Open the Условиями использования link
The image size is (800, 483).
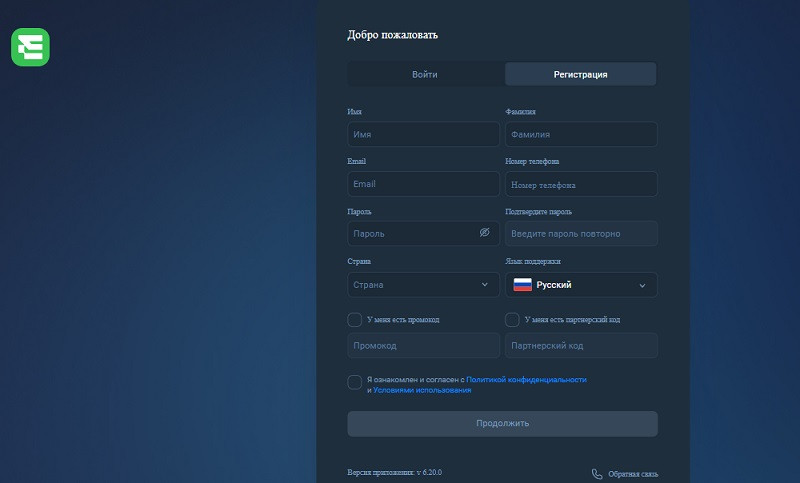click(421, 390)
